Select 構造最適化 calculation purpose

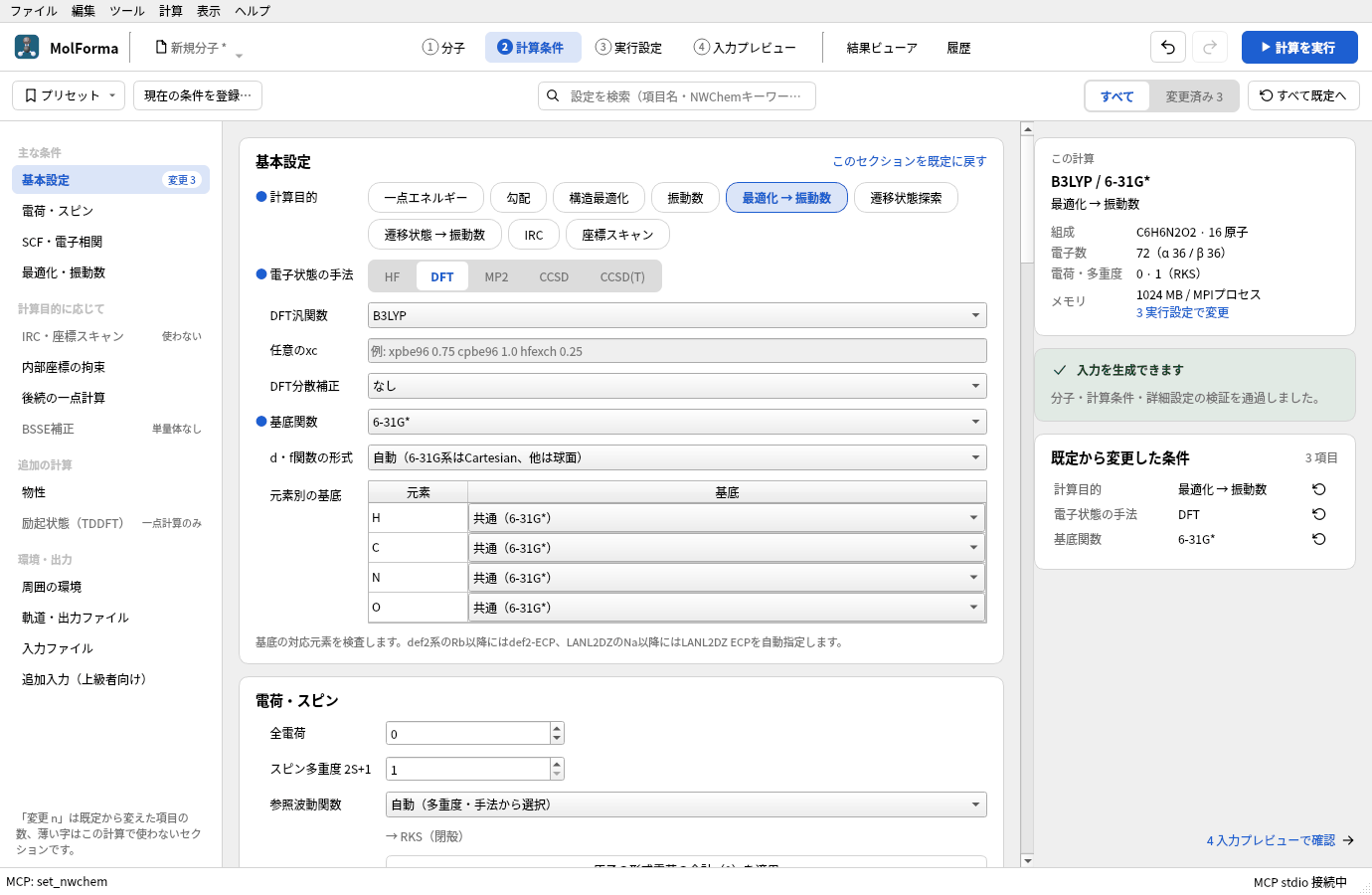pyautogui.click(x=599, y=198)
